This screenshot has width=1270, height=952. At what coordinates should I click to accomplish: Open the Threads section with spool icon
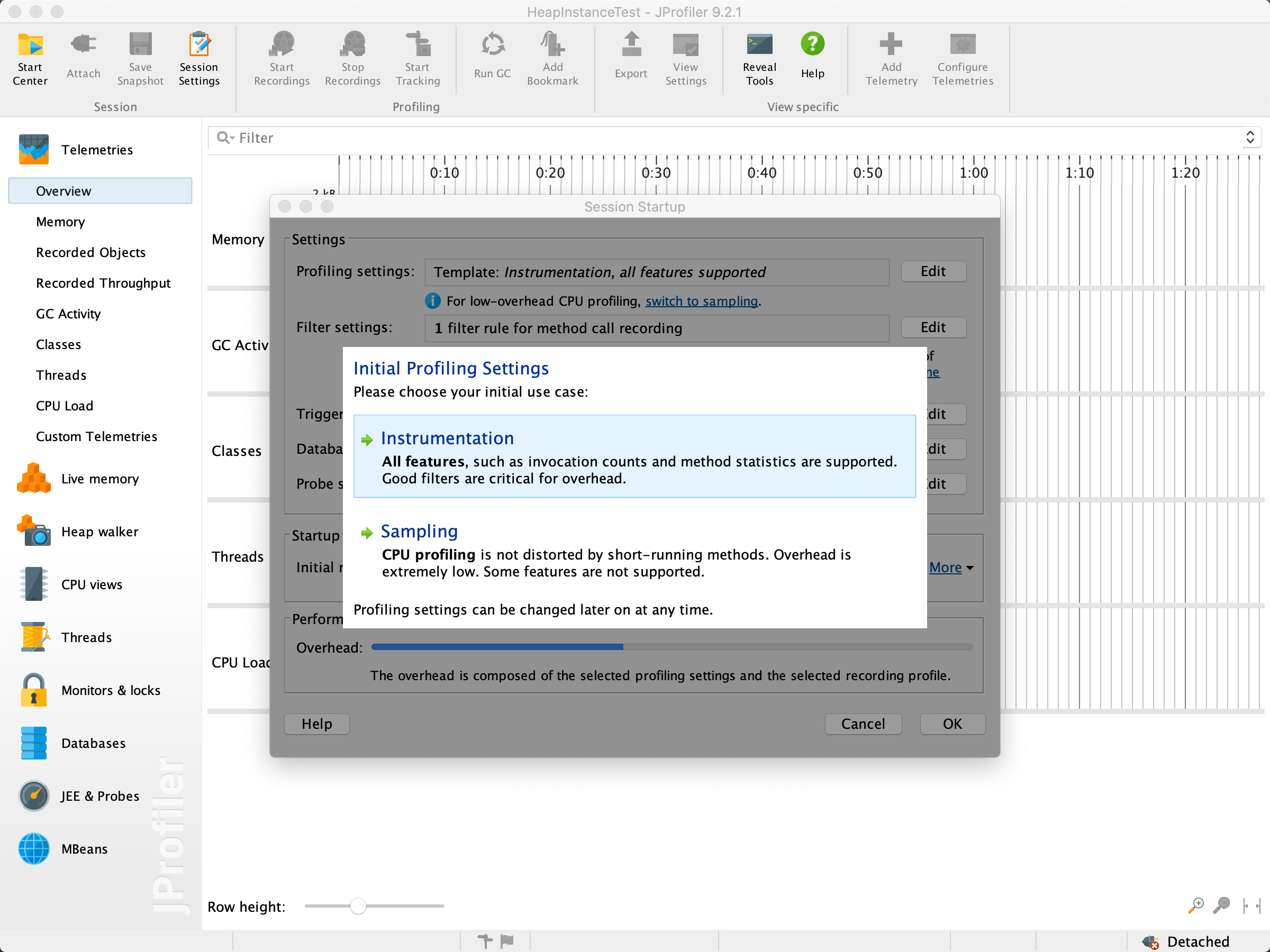tap(66, 637)
